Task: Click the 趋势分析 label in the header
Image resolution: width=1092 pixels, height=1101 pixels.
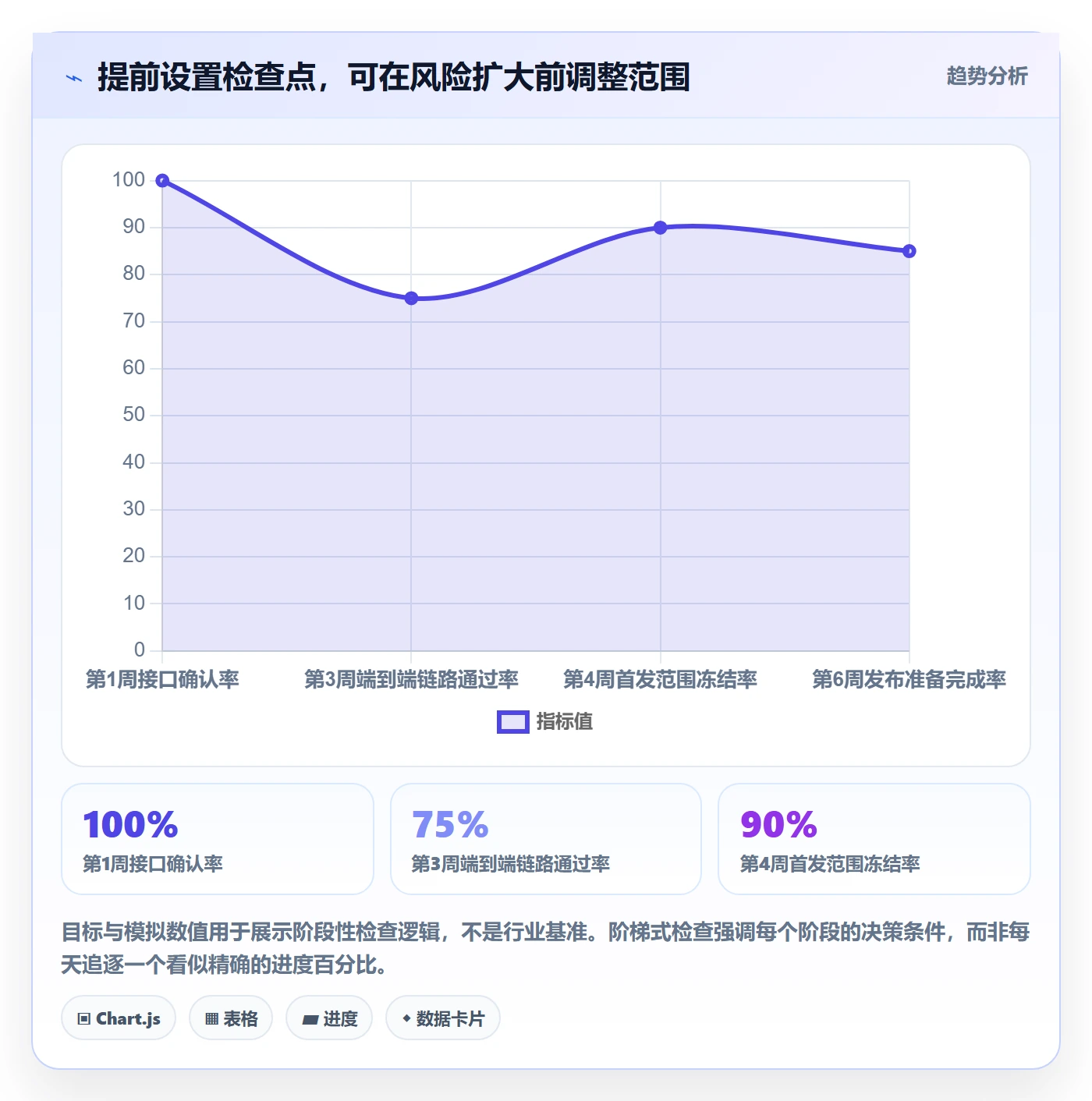Action: click(x=987, y=76)
